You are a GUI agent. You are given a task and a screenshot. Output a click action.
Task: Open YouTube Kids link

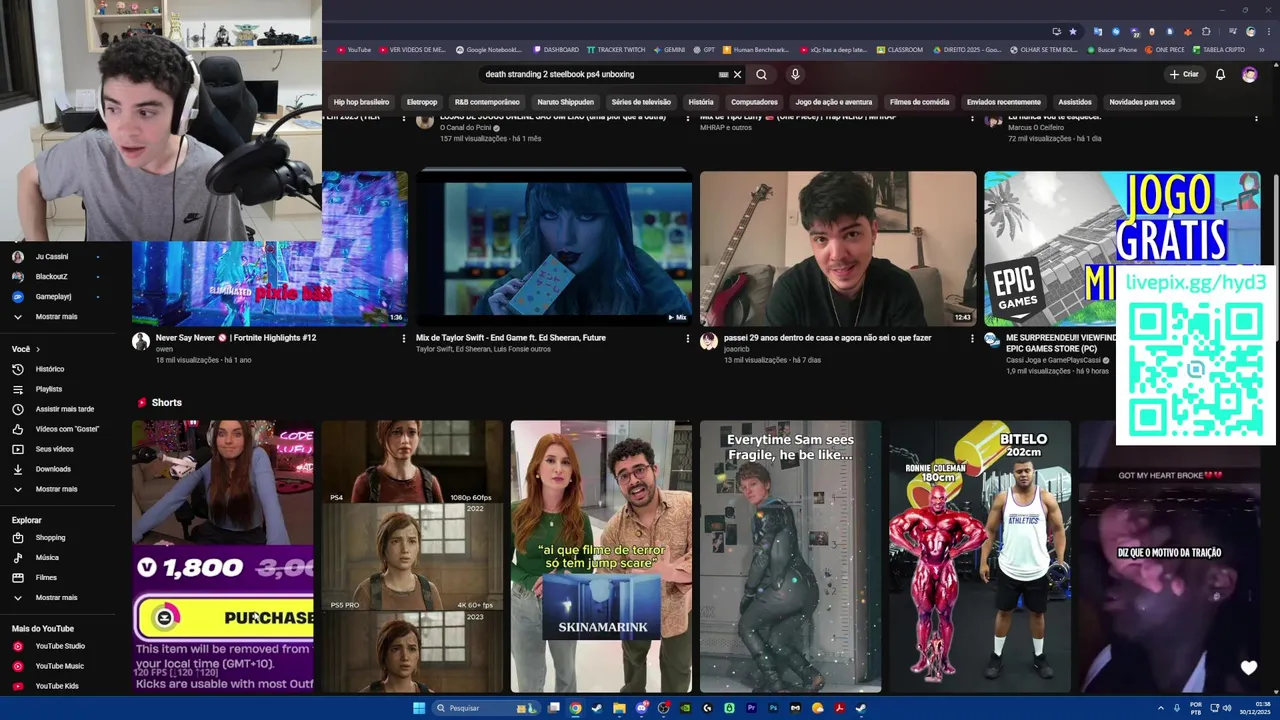(58, 686)
